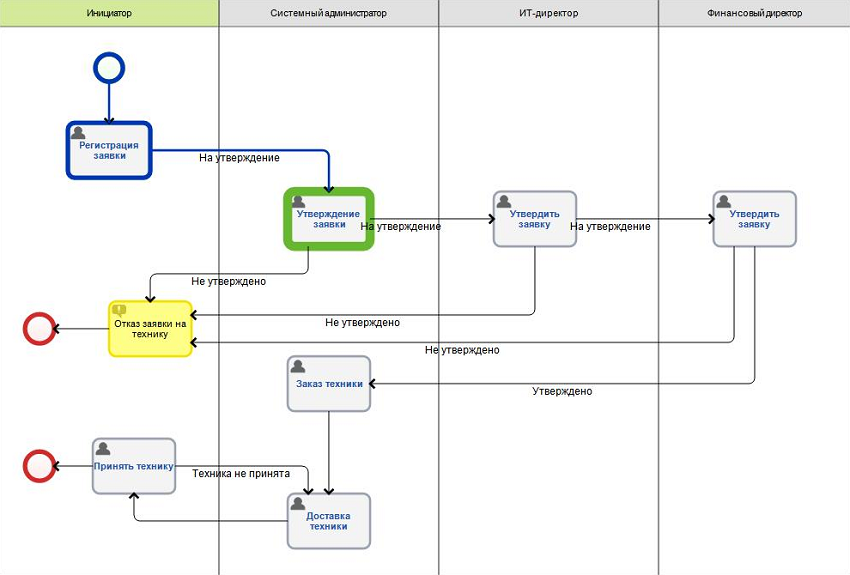Click the Заказ техники task box
Screen dimensions: 850x575
point(329,384)
